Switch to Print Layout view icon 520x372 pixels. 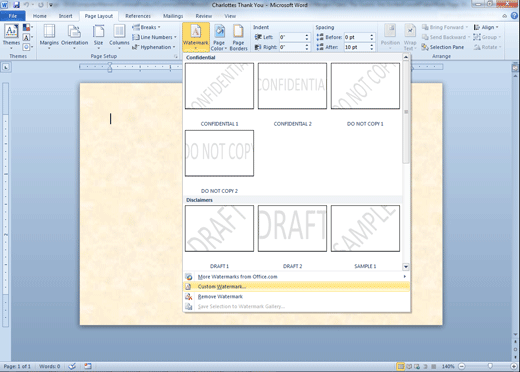[x=401, y=366]
